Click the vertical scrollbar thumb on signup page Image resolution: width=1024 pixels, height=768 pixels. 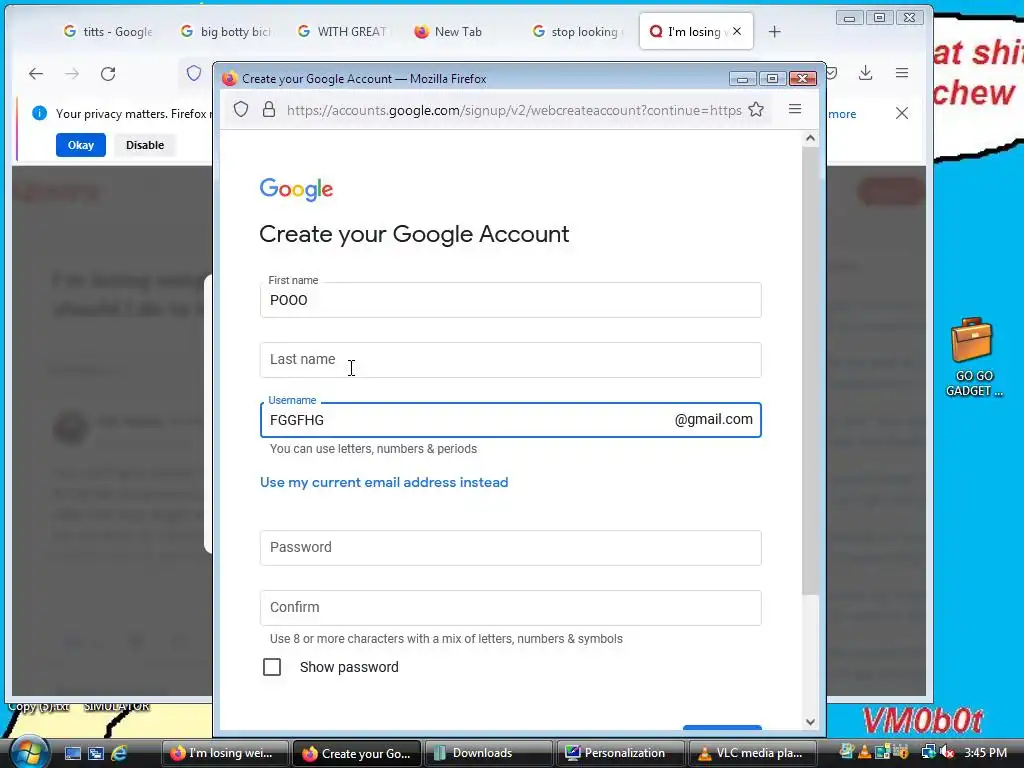[810, 370]
